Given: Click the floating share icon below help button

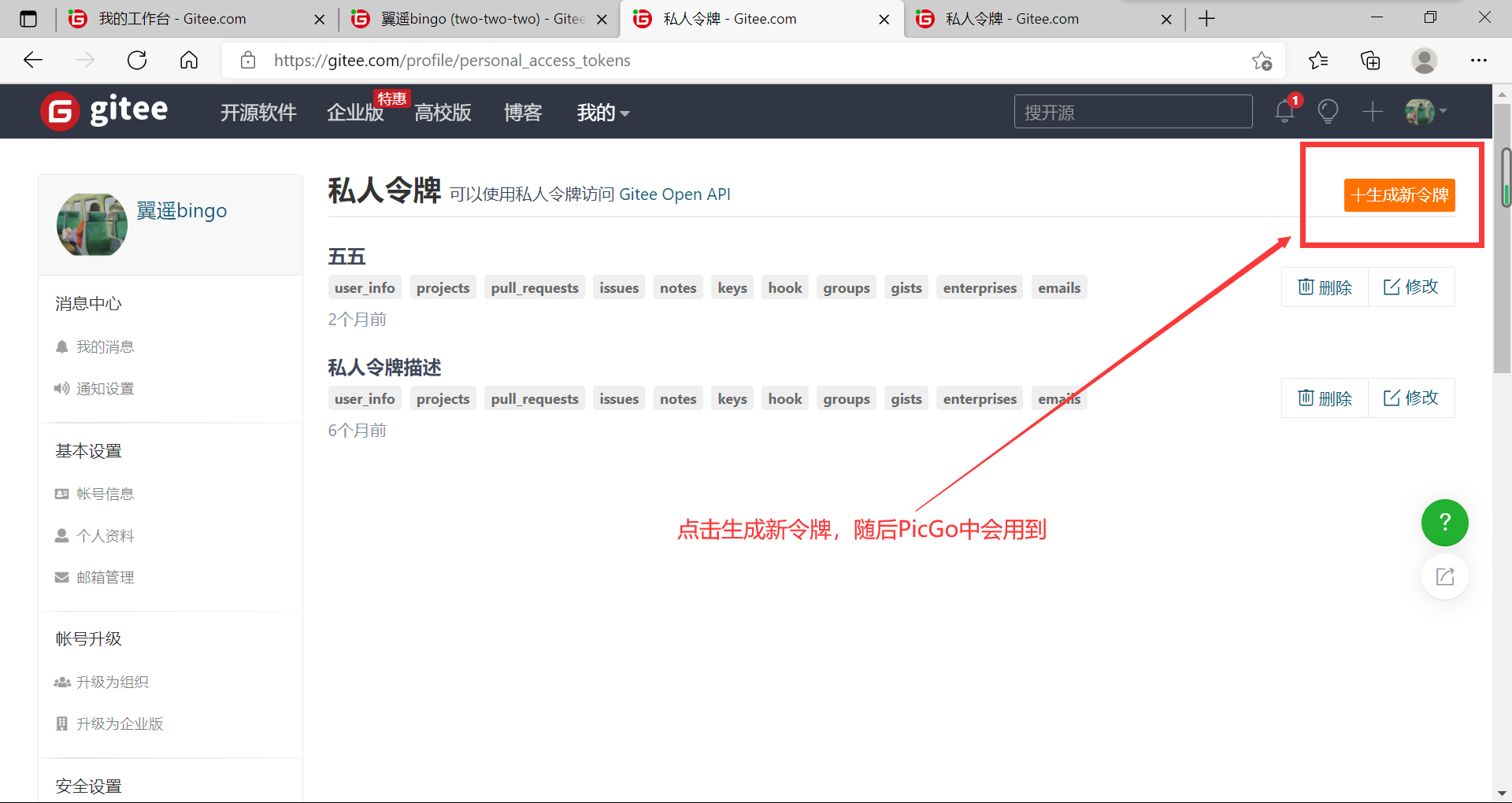Looking at the screenshot, I should [x=1444, y=576].
